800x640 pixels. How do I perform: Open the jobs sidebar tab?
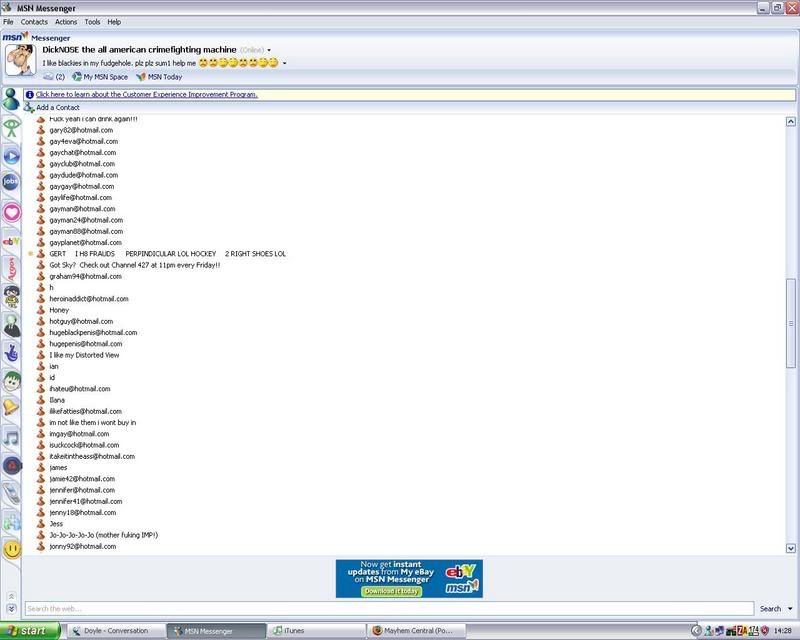point(11,181)
